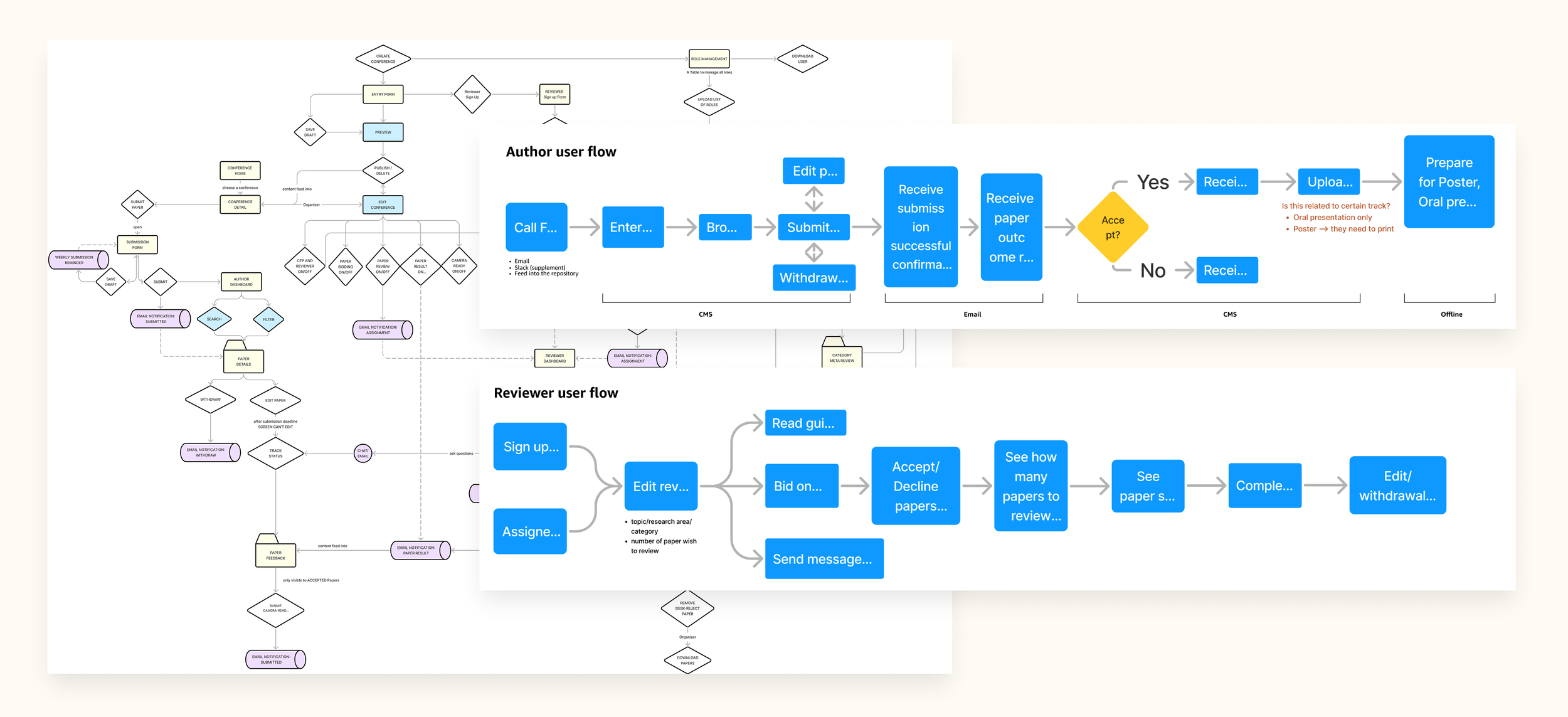1568x717 pixels.
Task: Click the Preview light-blue box
Action: 383,132
